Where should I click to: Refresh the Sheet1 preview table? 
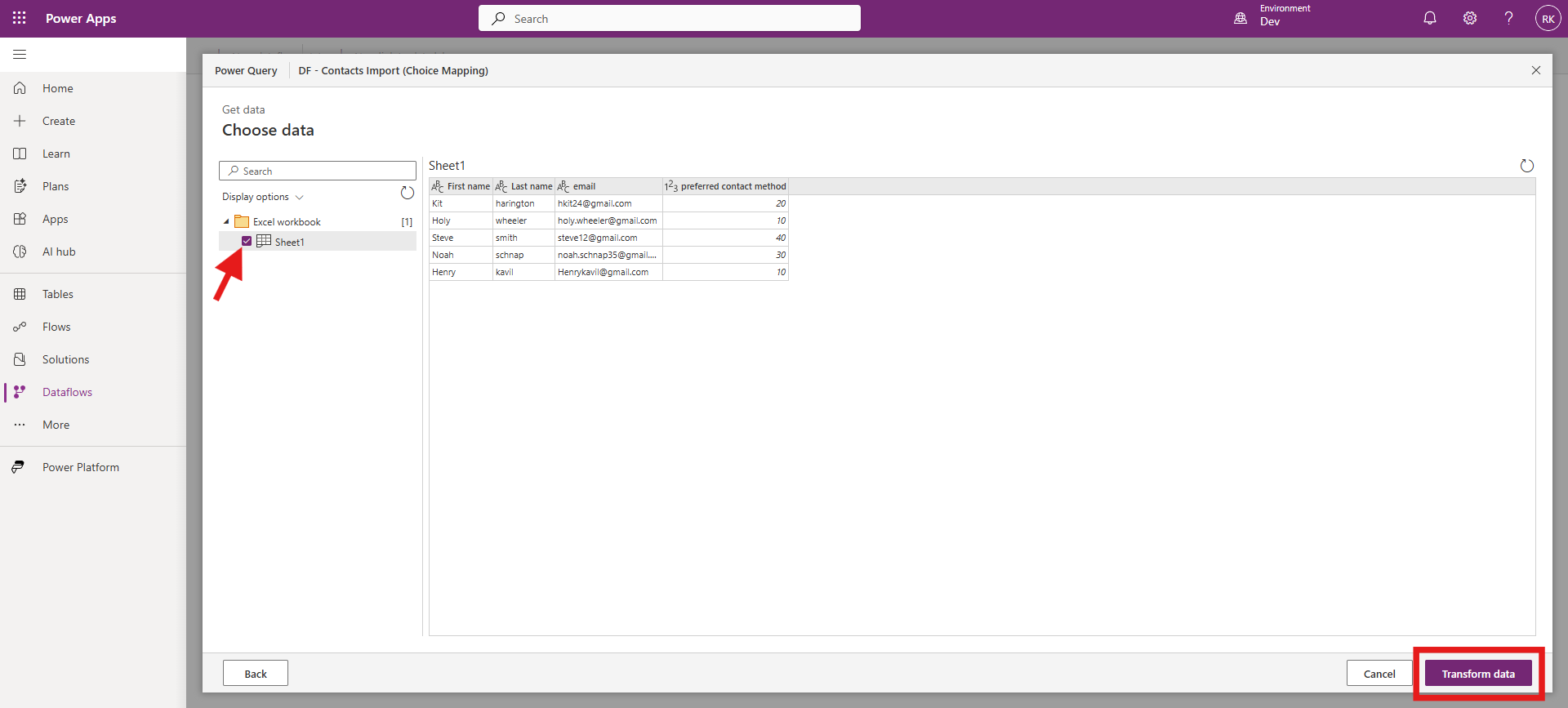click(1526, 166)
